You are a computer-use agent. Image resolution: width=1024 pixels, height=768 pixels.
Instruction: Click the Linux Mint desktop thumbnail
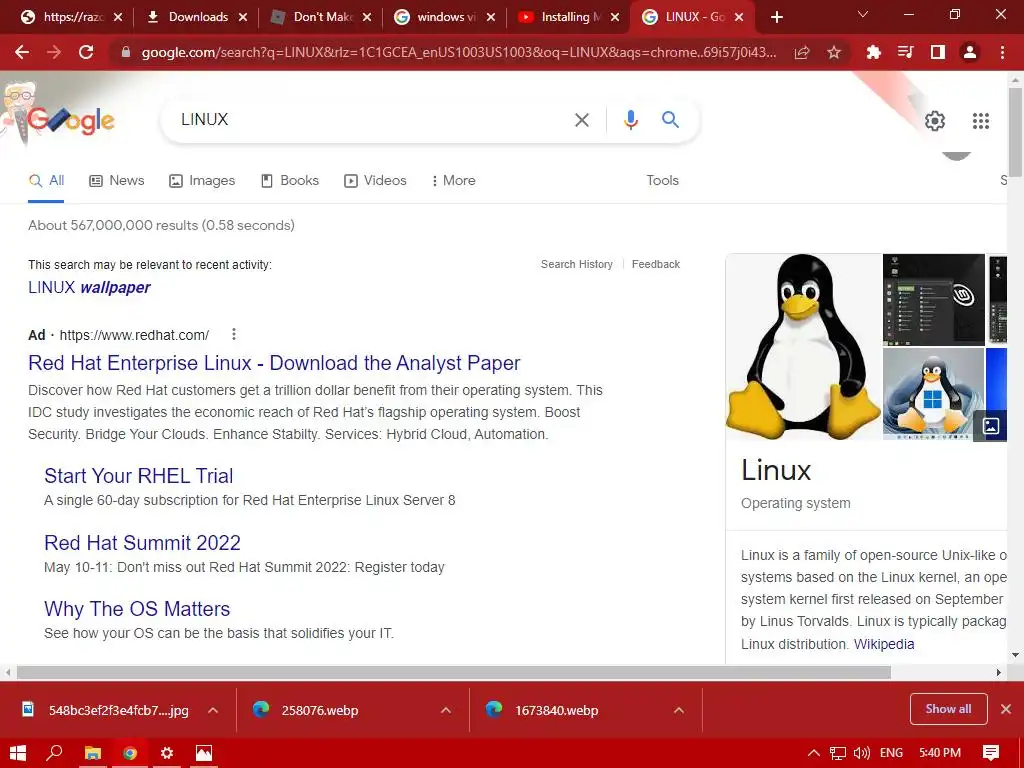coord(934,299)
